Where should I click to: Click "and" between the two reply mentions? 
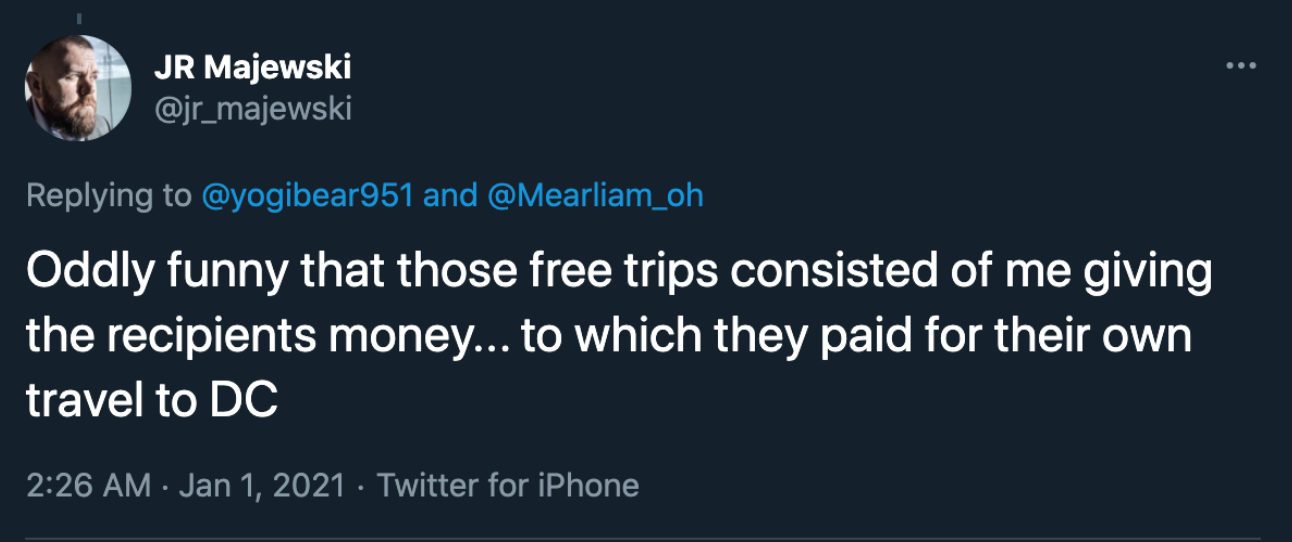(x=449, y=196)
